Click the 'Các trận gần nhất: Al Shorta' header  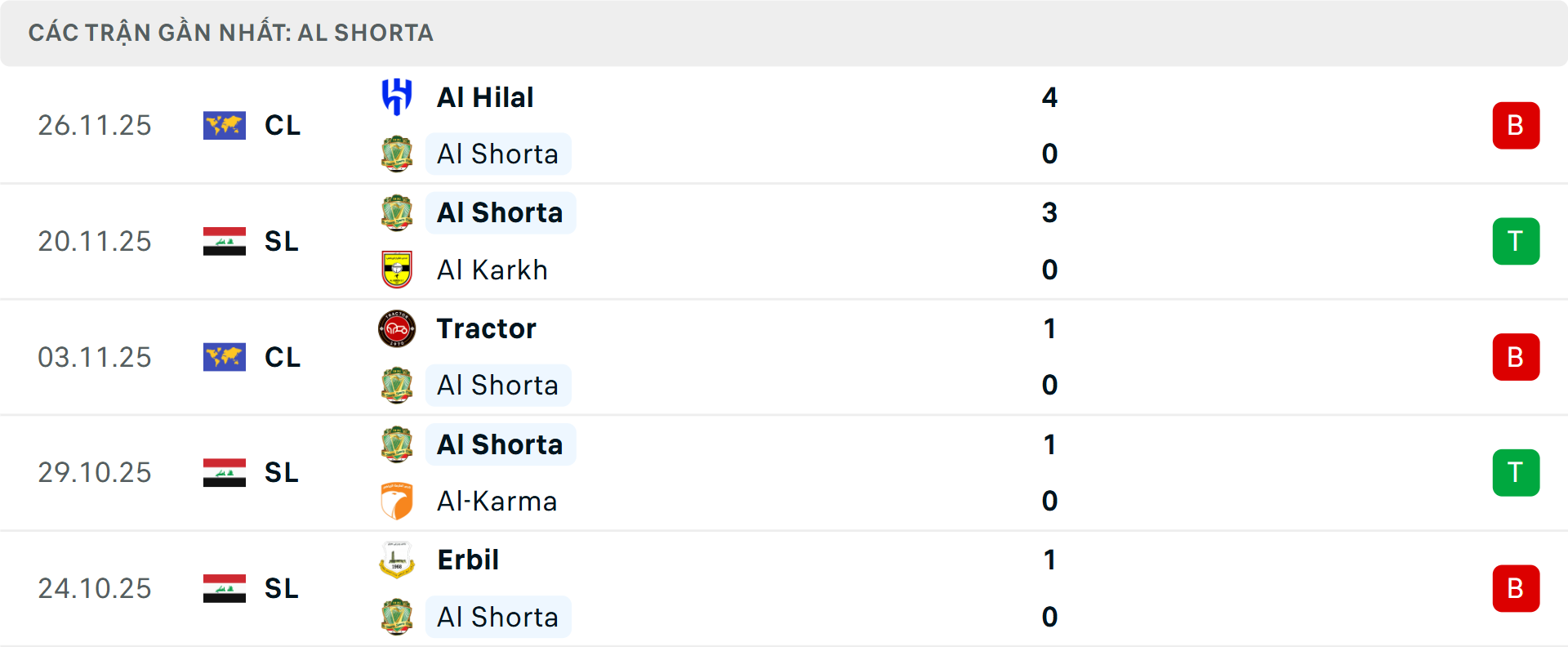click(231, 33)
